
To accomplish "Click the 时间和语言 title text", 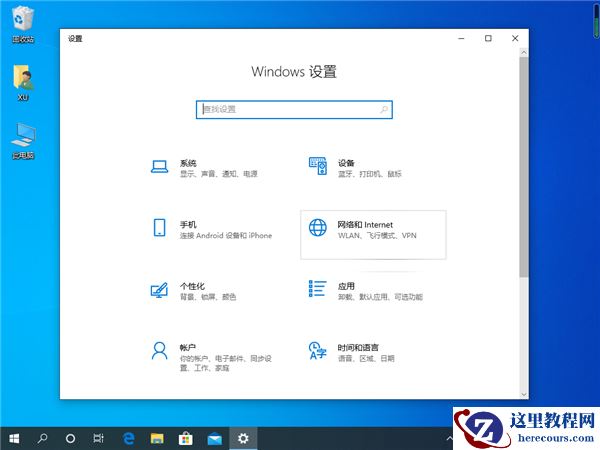I will [x=358, y=347].
